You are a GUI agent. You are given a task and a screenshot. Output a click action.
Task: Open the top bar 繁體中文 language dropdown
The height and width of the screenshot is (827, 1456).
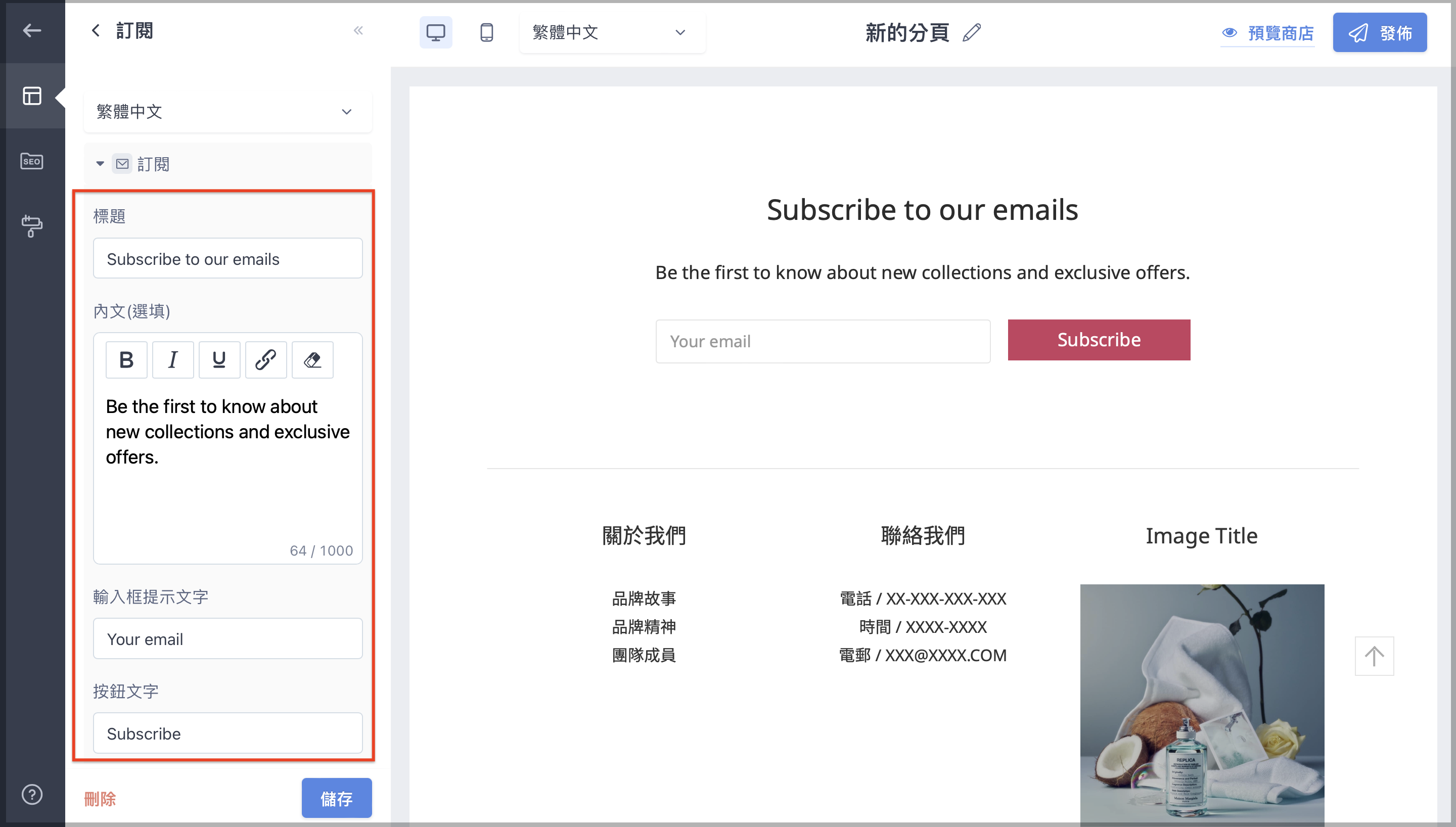pos(612,32)
